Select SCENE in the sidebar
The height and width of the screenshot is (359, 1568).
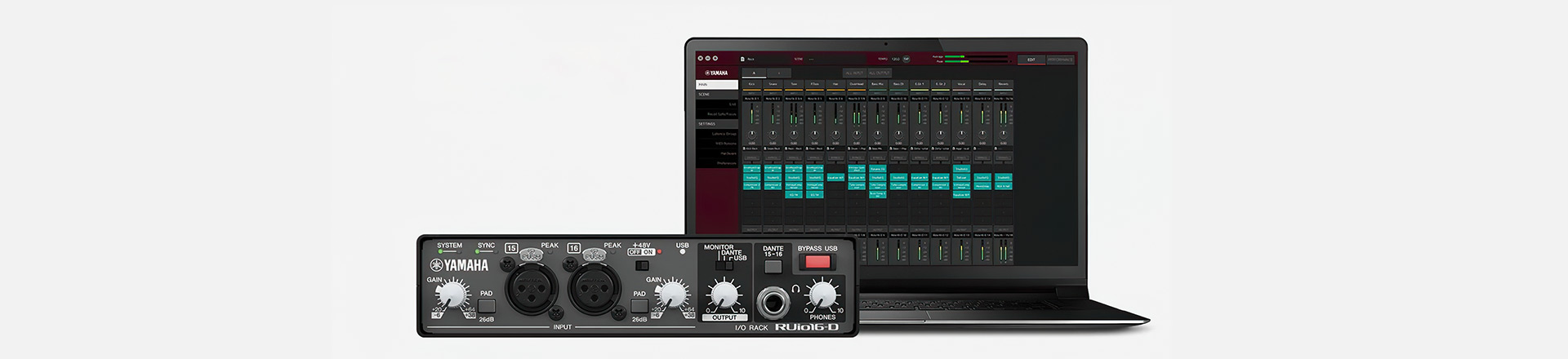coord(716,95)
